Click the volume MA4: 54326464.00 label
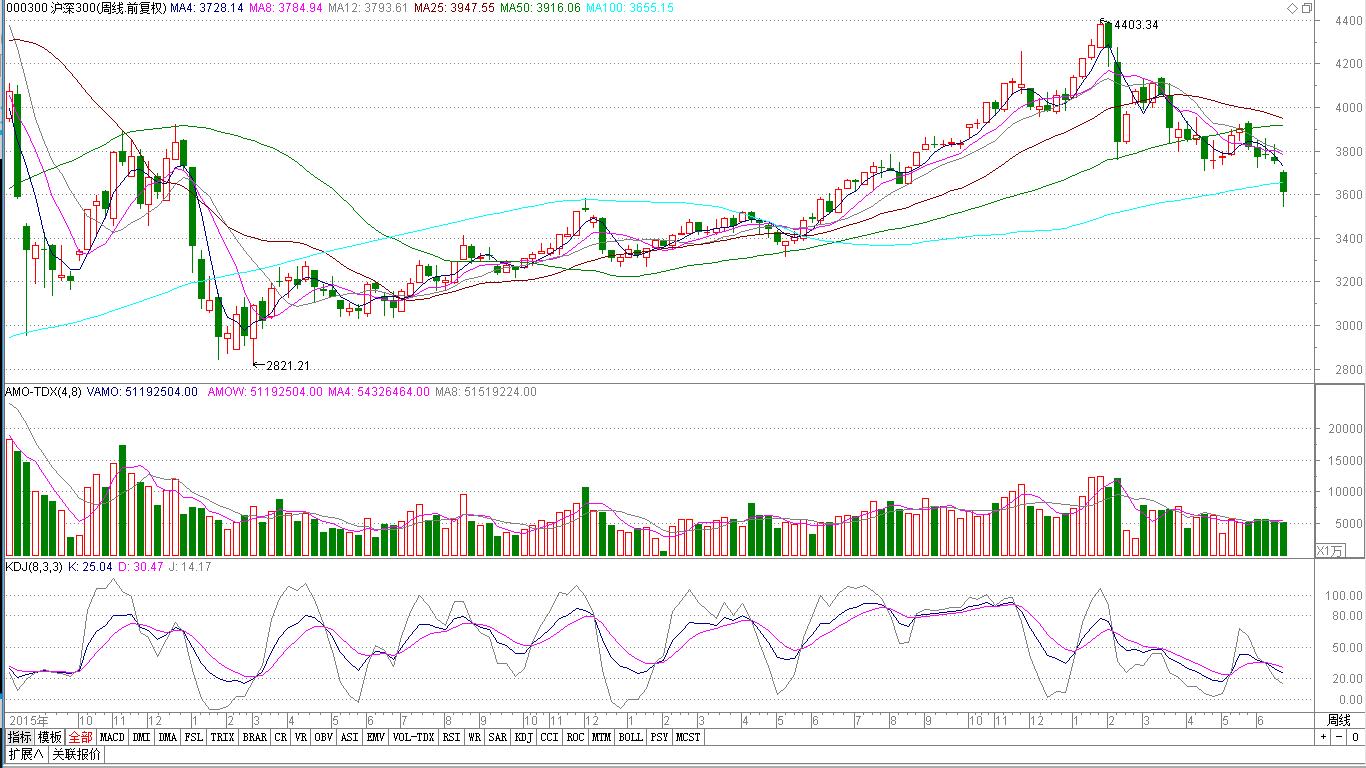The height and width of the screenshot is (768, 1366). (379, 392)
